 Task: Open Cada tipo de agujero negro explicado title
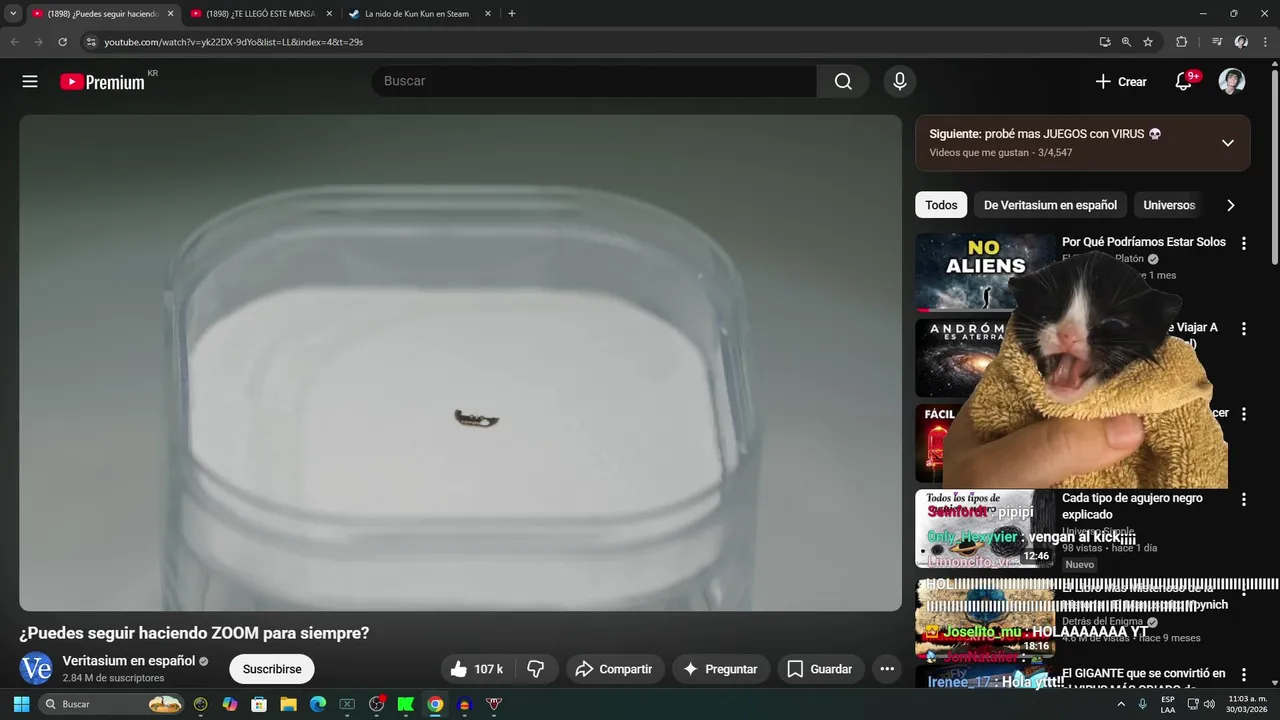click(1132, 506)
